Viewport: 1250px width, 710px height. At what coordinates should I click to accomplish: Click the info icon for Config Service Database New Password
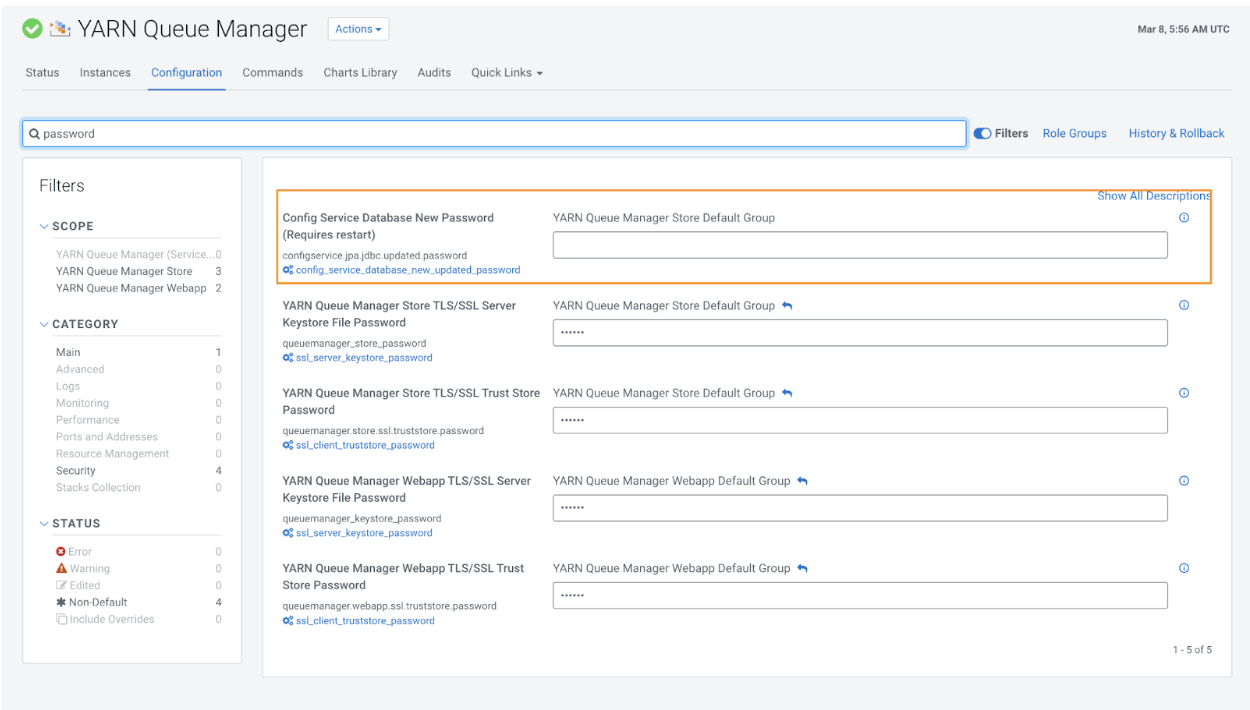point(1184,216)
